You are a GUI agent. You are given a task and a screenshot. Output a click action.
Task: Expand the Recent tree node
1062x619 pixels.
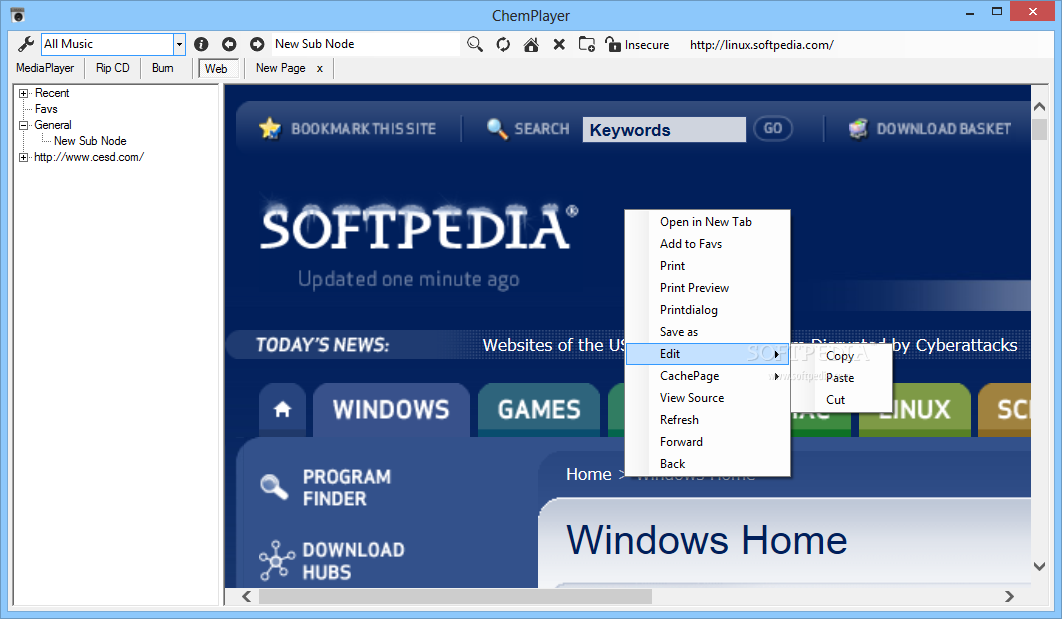click(24, 93)
